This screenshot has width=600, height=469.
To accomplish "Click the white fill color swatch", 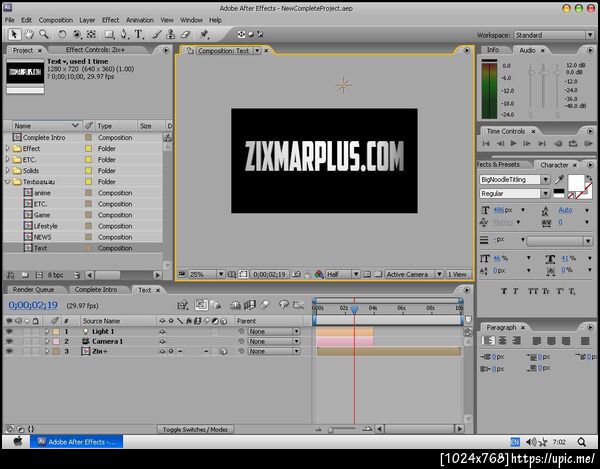I will [576, 182].
